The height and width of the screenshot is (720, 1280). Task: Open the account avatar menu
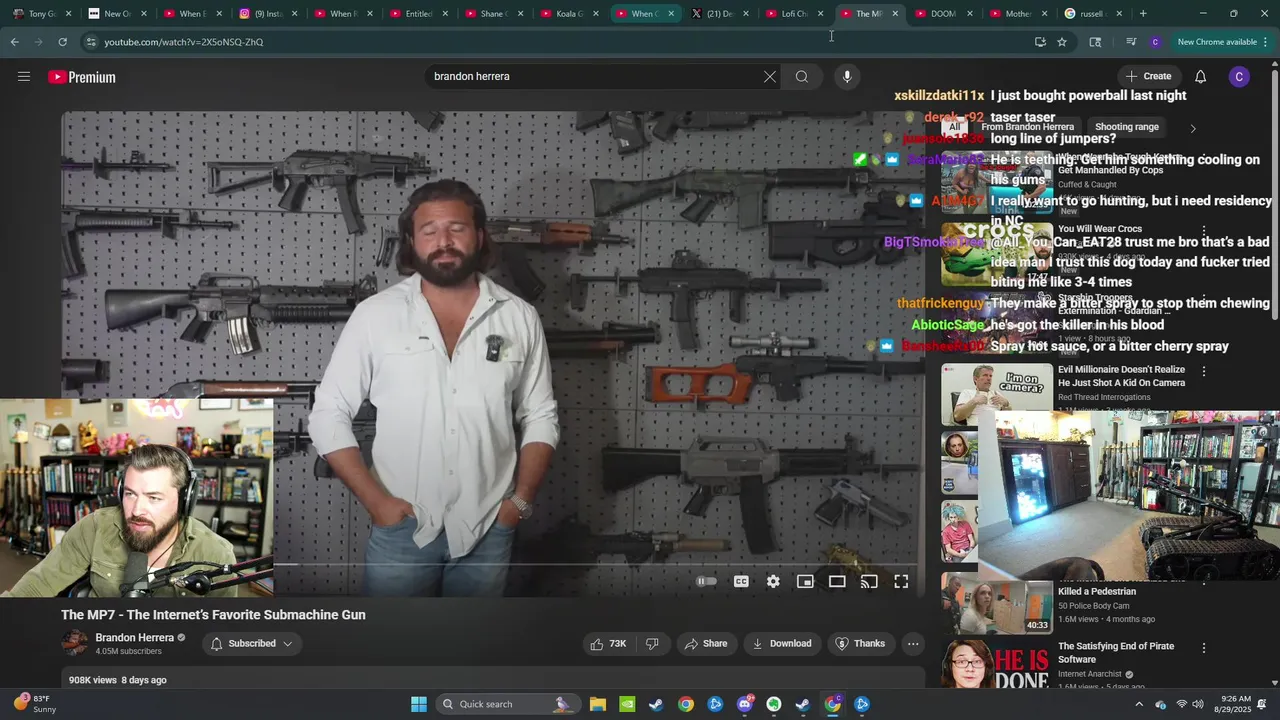click(x=1239, y=77)
